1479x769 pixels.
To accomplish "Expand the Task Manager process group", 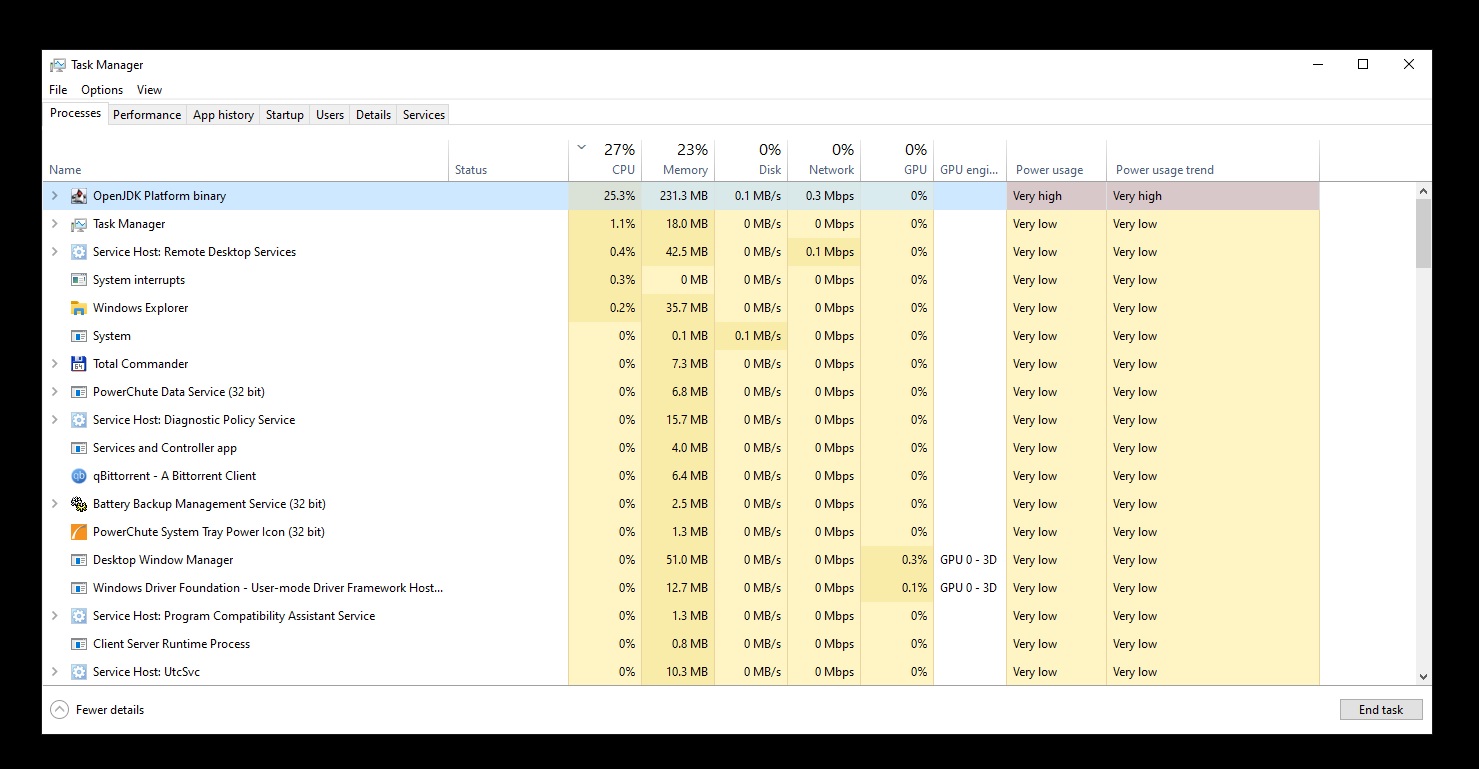I will coord(55,224).
